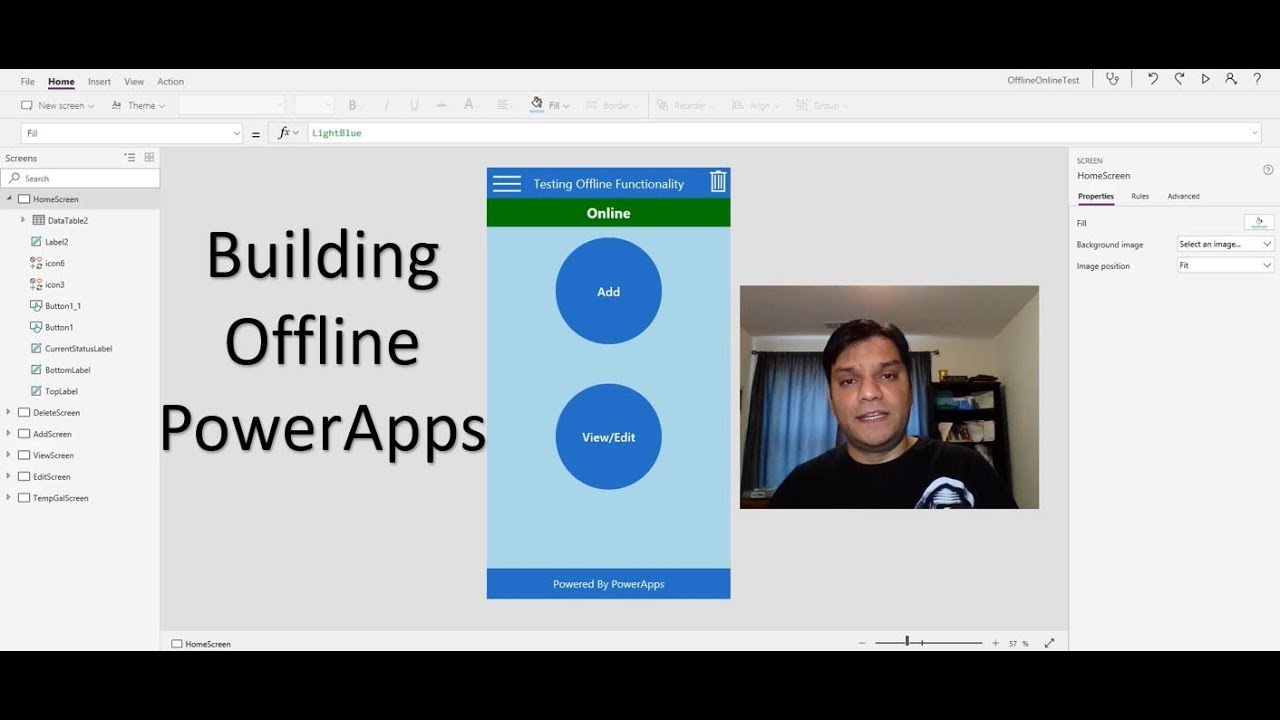
Task: Switch to the View ribbon tab
Action: [x=134, y=82]
